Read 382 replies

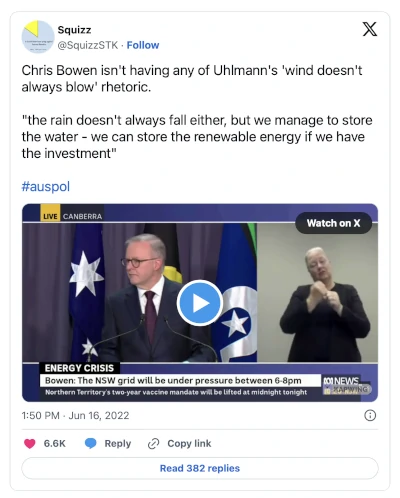tap(200, 468)
